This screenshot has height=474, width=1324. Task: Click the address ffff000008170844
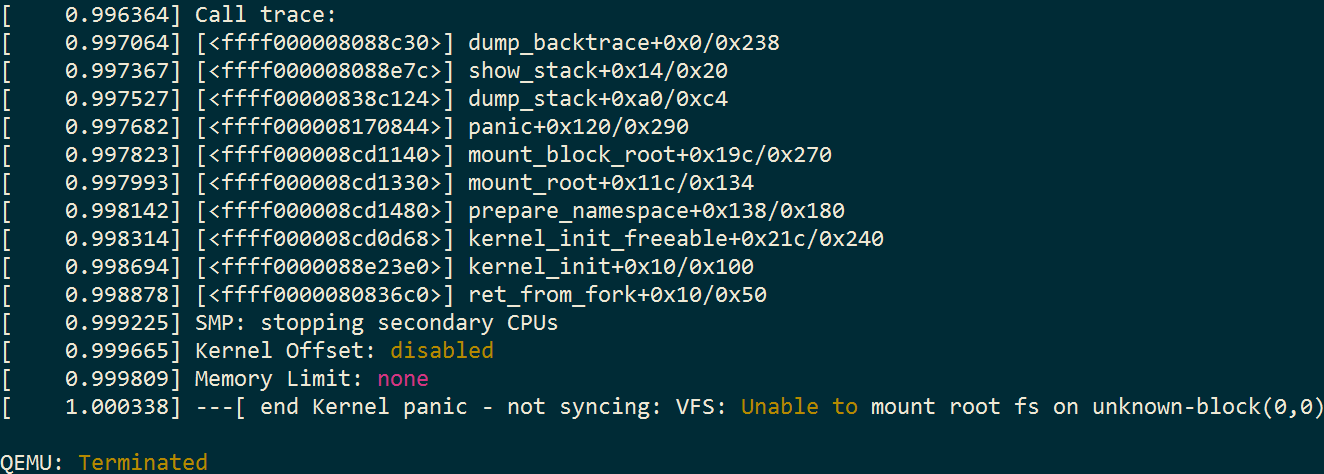(x=331, y=127)
